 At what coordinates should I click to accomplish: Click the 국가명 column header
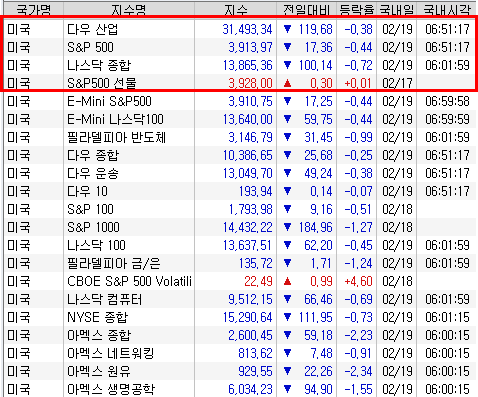(x=34, y=9)
